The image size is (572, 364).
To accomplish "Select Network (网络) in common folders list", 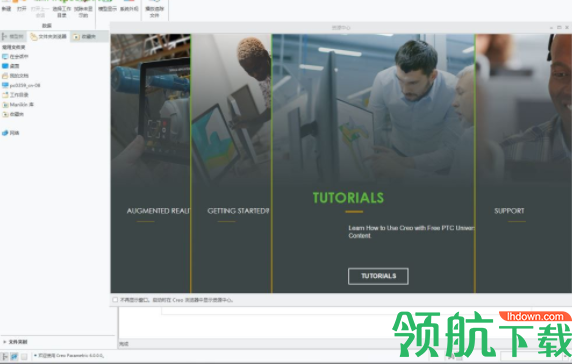I will click(11, 133).
